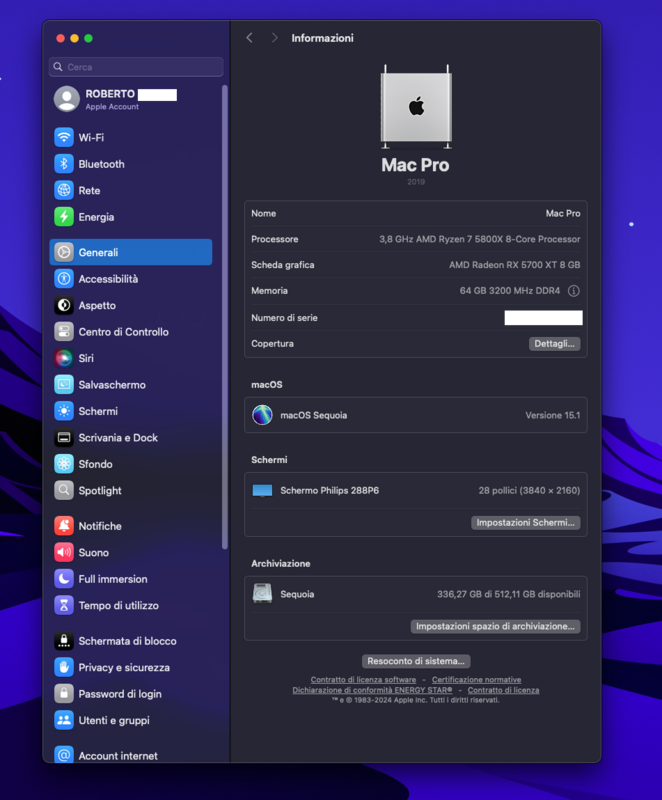Screen dimensions: 662x800
Task: Open the Accessibilità icon
Action: (x=64, y=279)
